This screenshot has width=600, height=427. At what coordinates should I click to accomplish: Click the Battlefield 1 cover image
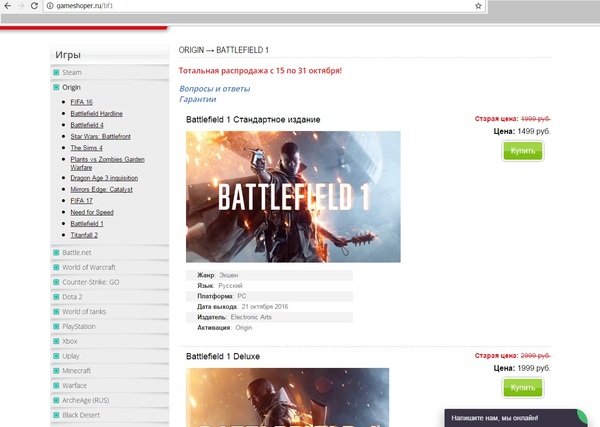pos(293,196)
